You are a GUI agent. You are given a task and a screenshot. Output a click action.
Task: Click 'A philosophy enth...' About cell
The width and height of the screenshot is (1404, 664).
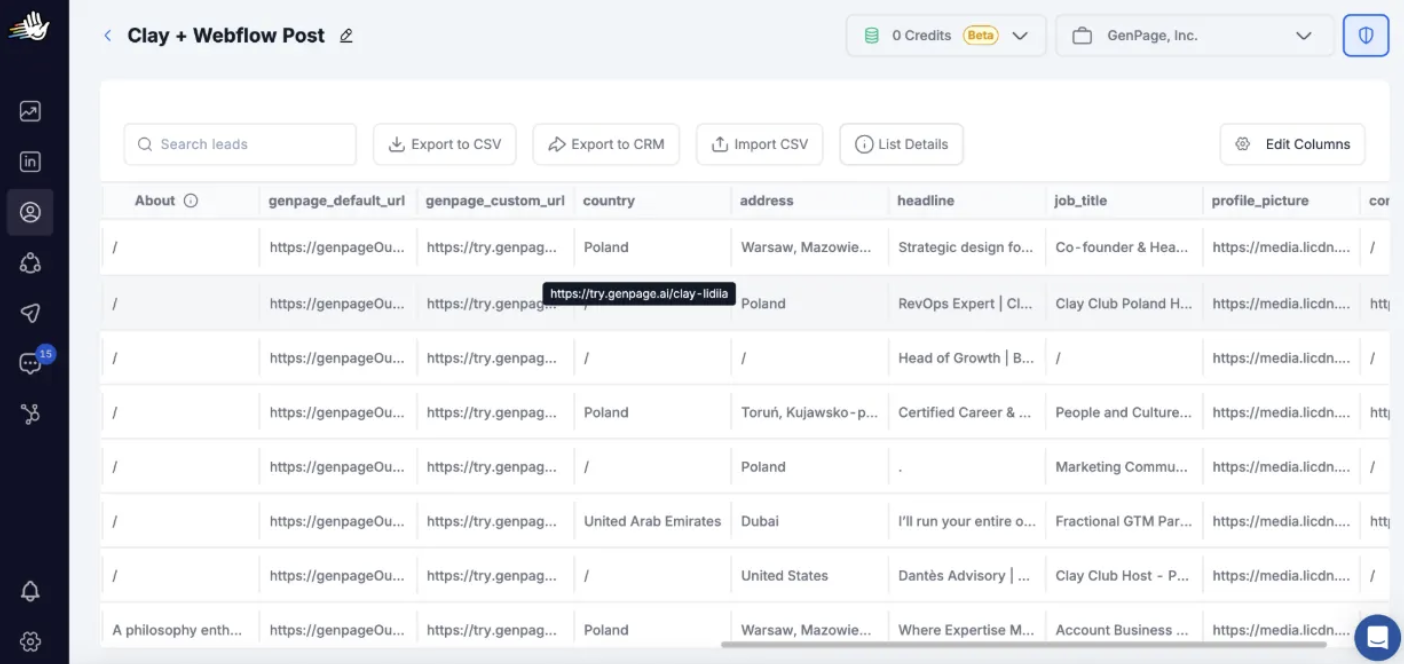tap(177, 630)
